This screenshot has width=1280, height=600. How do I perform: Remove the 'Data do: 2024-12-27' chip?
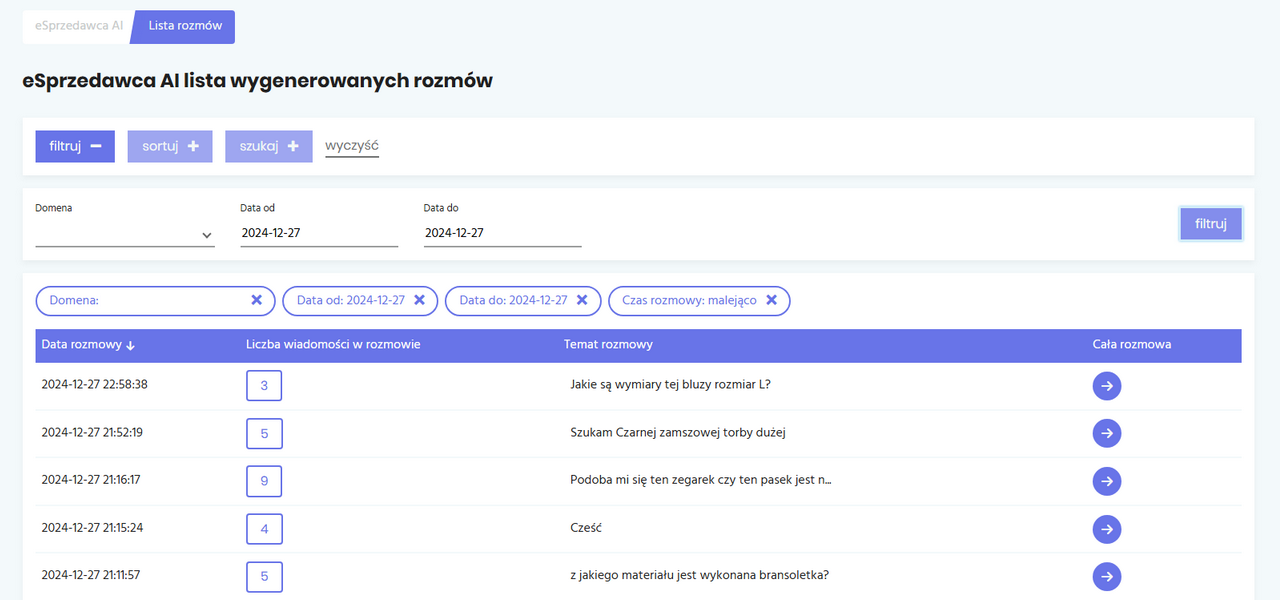[582, 300]
